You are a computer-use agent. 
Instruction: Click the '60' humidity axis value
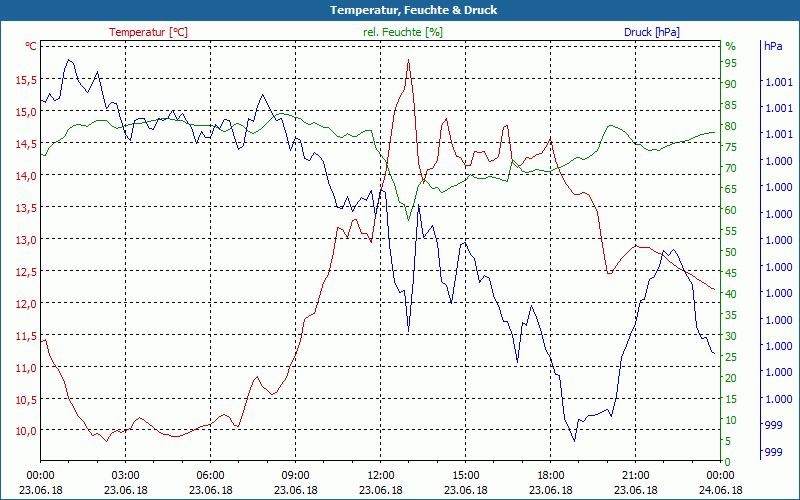point(731,210)
